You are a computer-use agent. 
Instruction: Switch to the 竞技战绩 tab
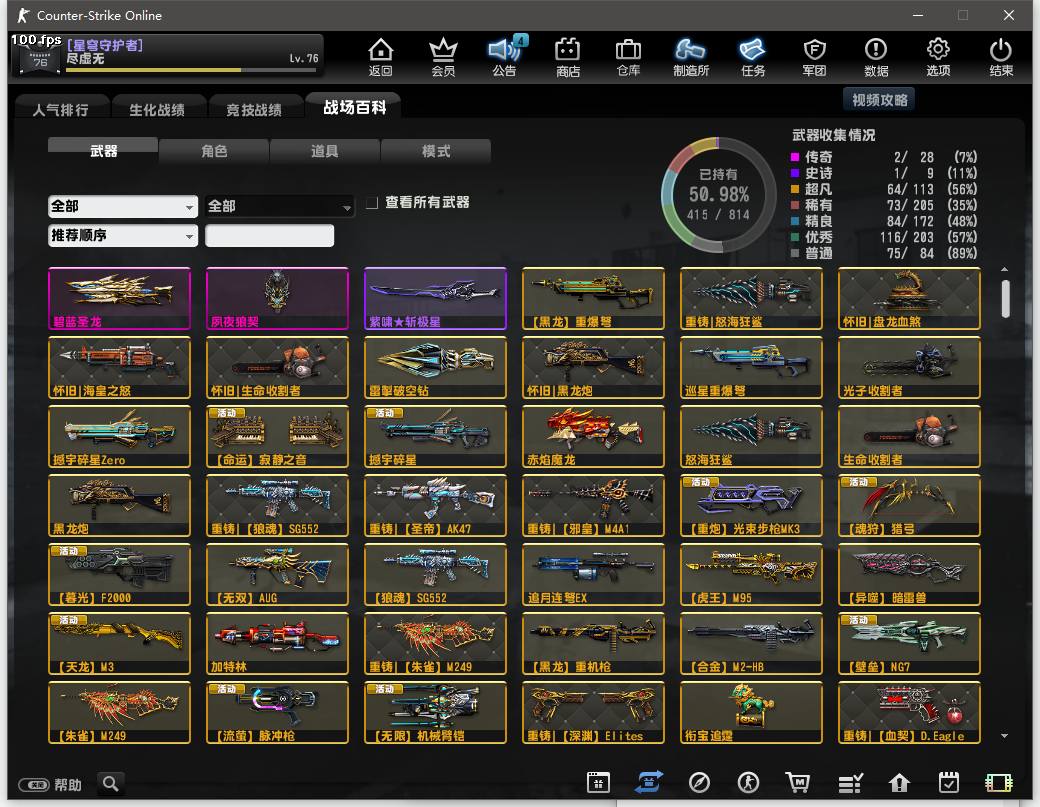coord(254,109)
